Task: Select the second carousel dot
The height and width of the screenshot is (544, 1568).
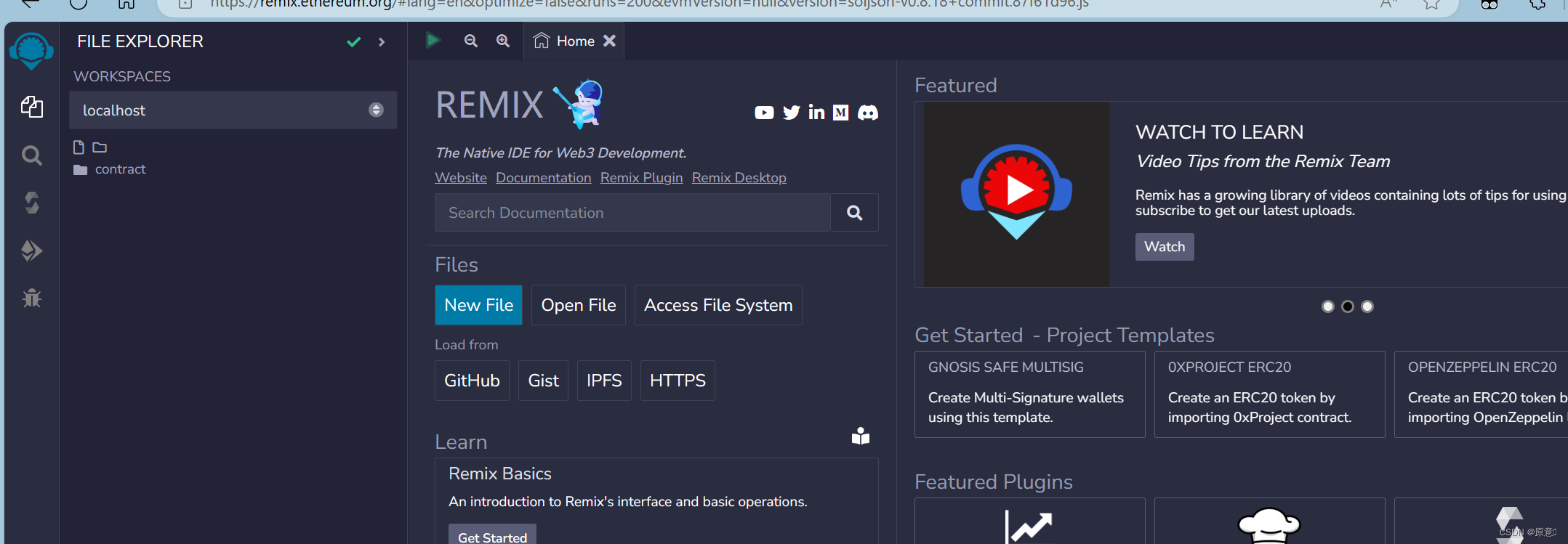Action: [1348, 306]
